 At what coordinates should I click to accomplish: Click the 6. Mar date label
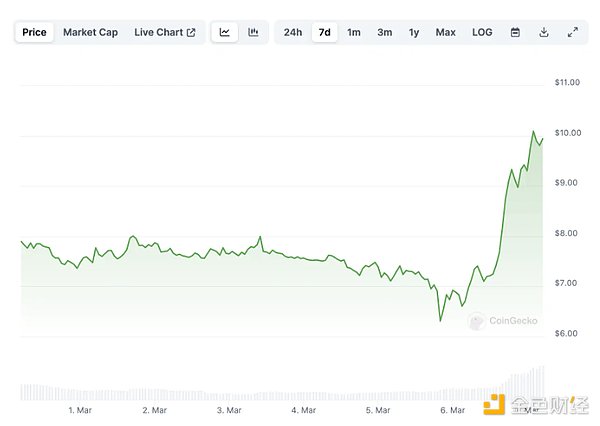tap(452, 410)
